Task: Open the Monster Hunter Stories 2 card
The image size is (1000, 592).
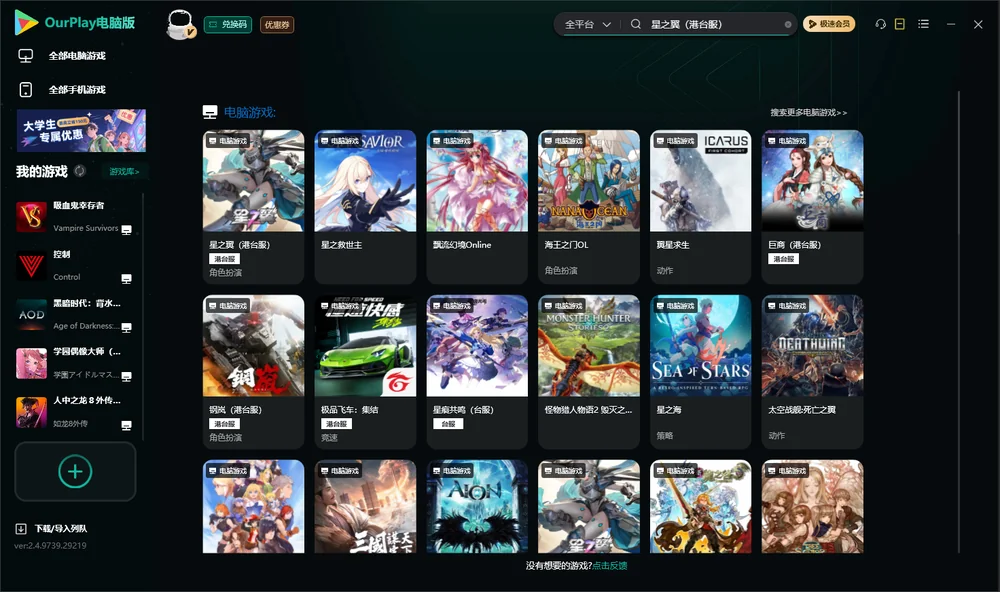Action: (589, 371)
